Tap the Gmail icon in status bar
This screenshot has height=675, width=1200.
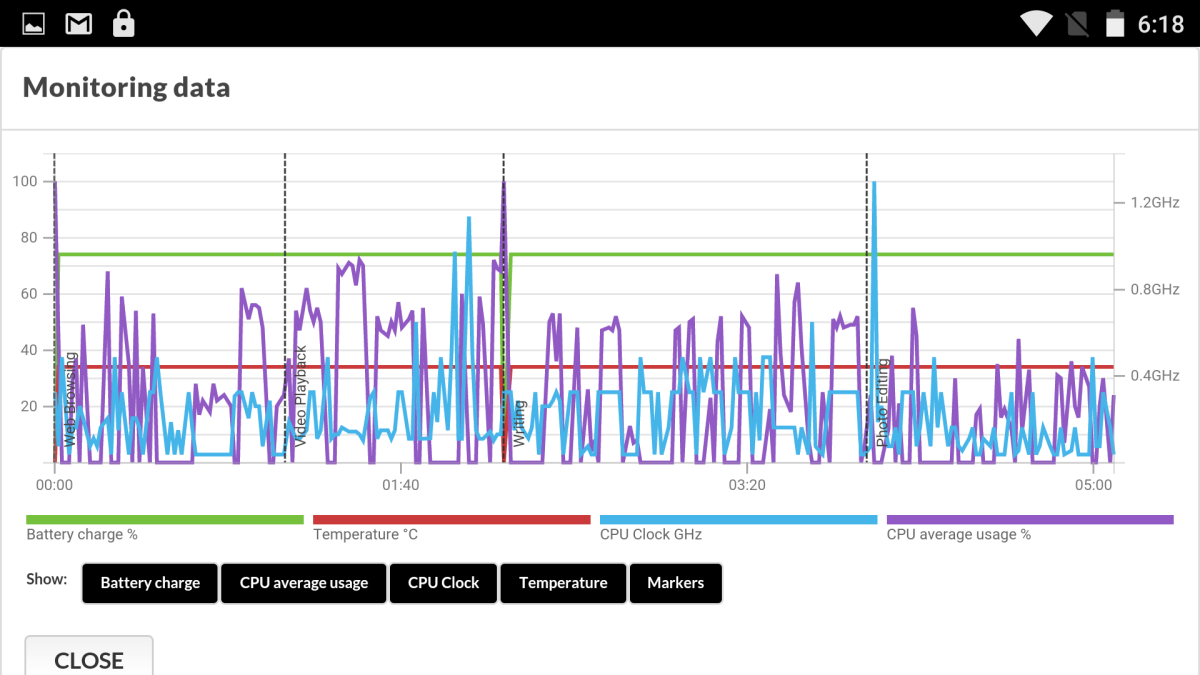[79, 24]
